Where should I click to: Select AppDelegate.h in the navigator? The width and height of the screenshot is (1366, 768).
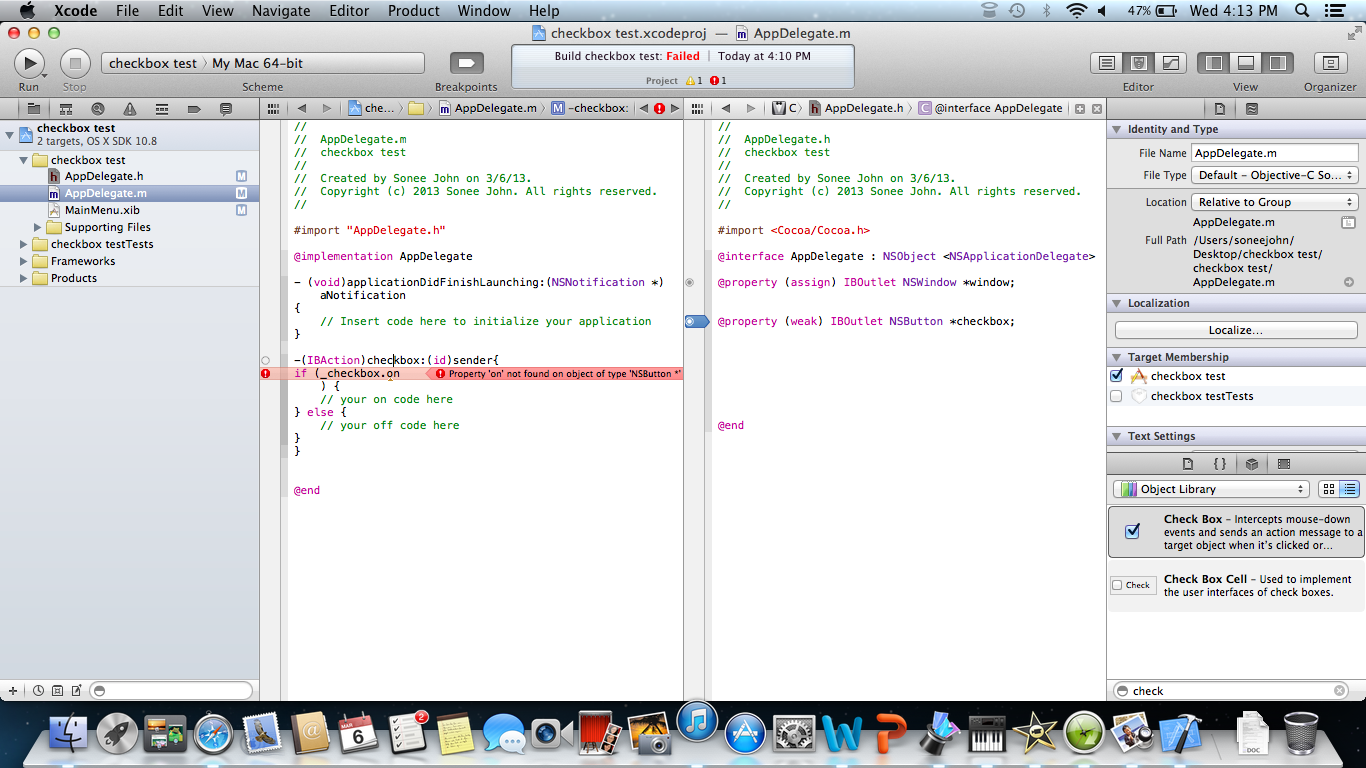(x=103, y=177)
